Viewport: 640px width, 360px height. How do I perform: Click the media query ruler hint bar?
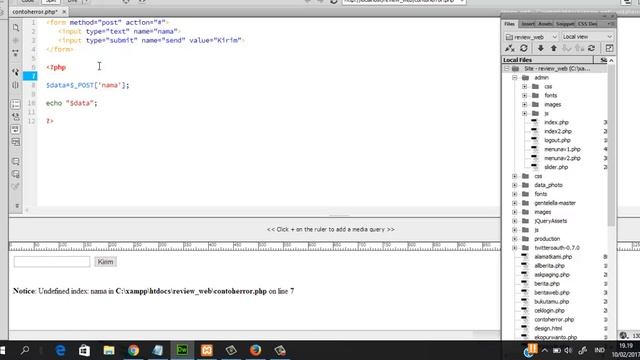point(331,229)
